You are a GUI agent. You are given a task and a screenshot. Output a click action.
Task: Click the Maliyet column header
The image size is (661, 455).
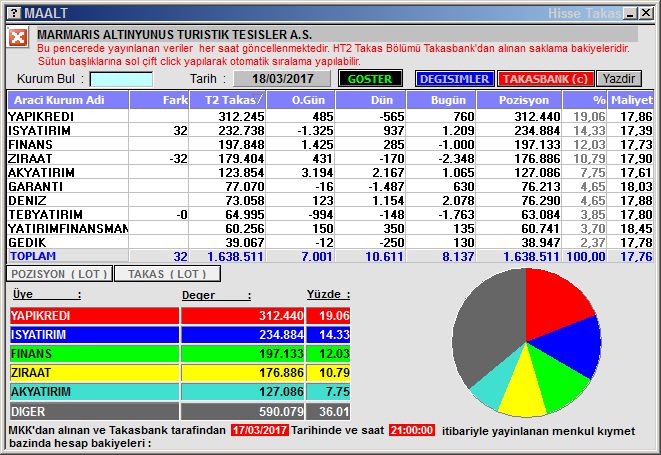point(631,100)
